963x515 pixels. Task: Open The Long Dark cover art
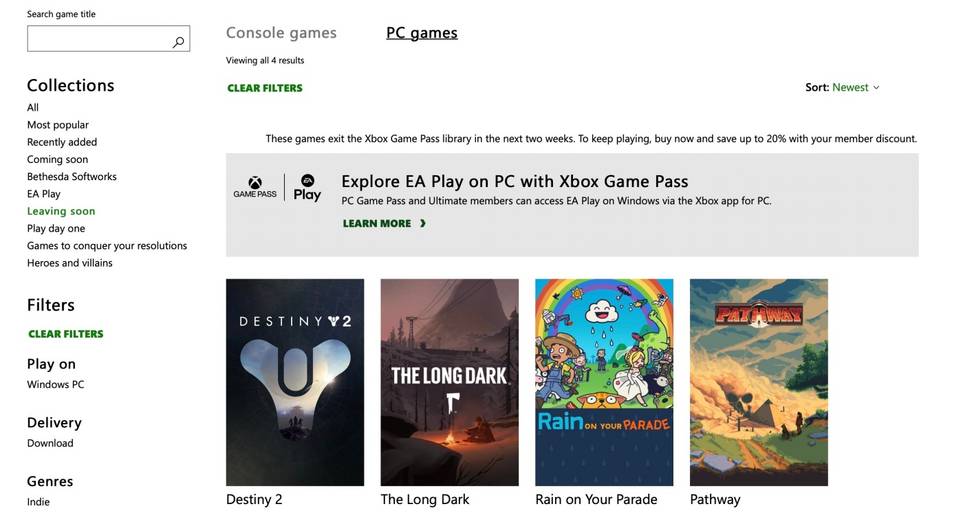(x=449, y=382)
